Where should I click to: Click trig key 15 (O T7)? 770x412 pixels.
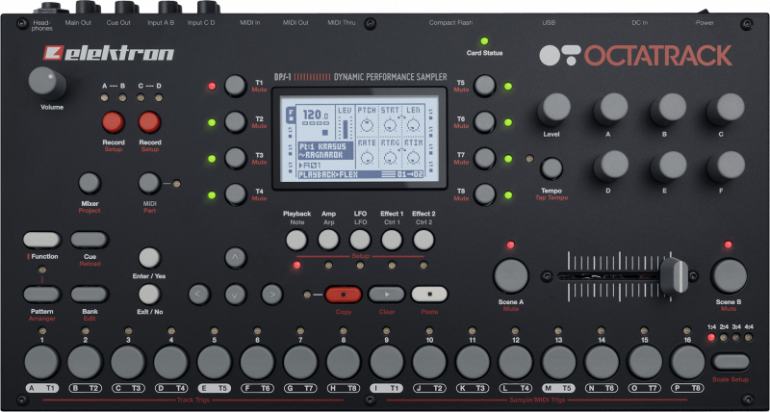point(645,362)
